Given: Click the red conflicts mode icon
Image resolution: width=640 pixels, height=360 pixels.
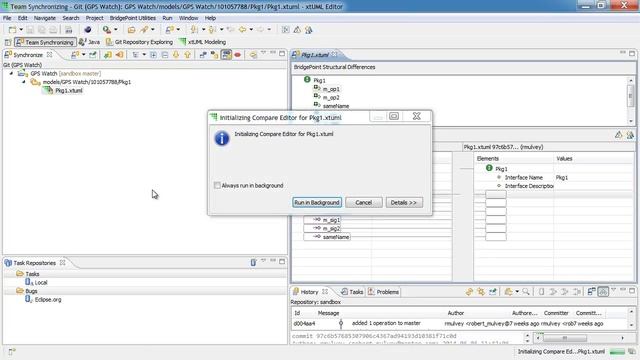Looking at the screenshot, I should [238, 55].
